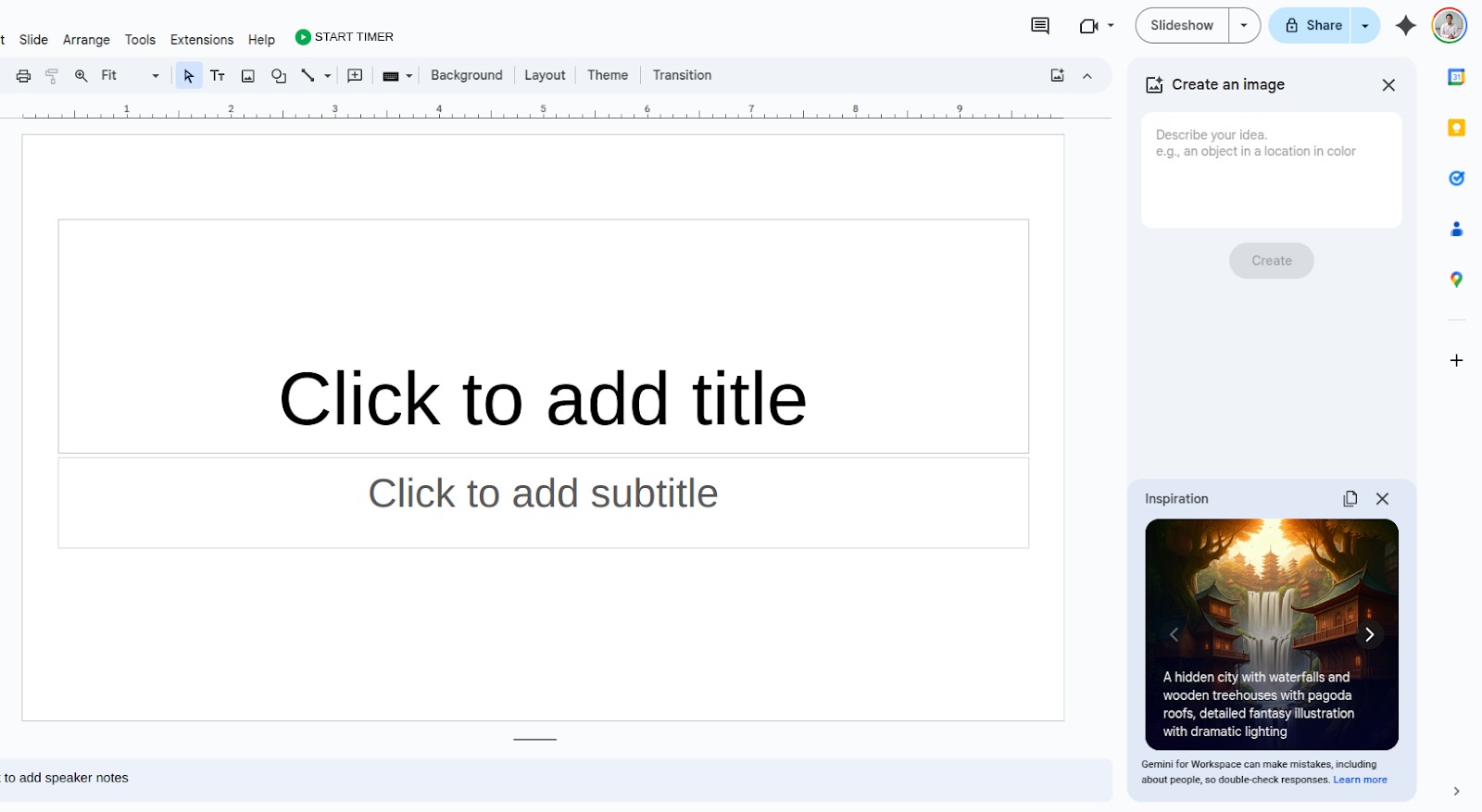1482x812 pixels.
Task: Open the Arrange menu
Action: 86,40
